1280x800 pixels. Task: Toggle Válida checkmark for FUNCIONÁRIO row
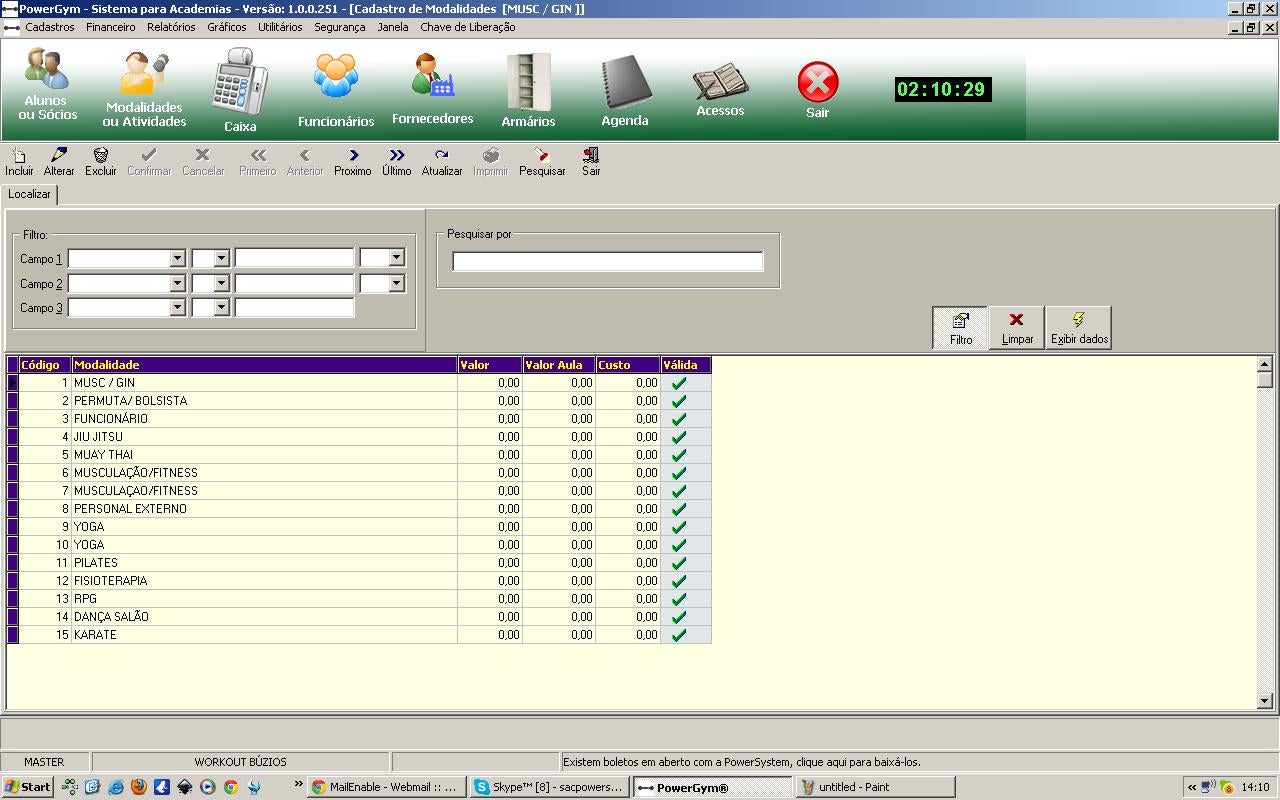tap(679, 419)
